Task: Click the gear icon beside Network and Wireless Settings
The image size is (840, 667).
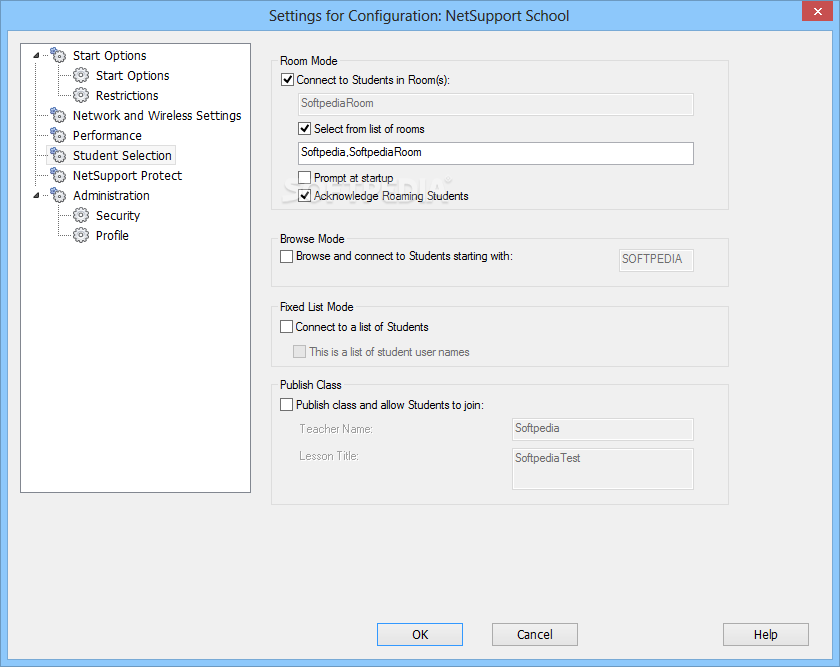Action: coord(58,115)
